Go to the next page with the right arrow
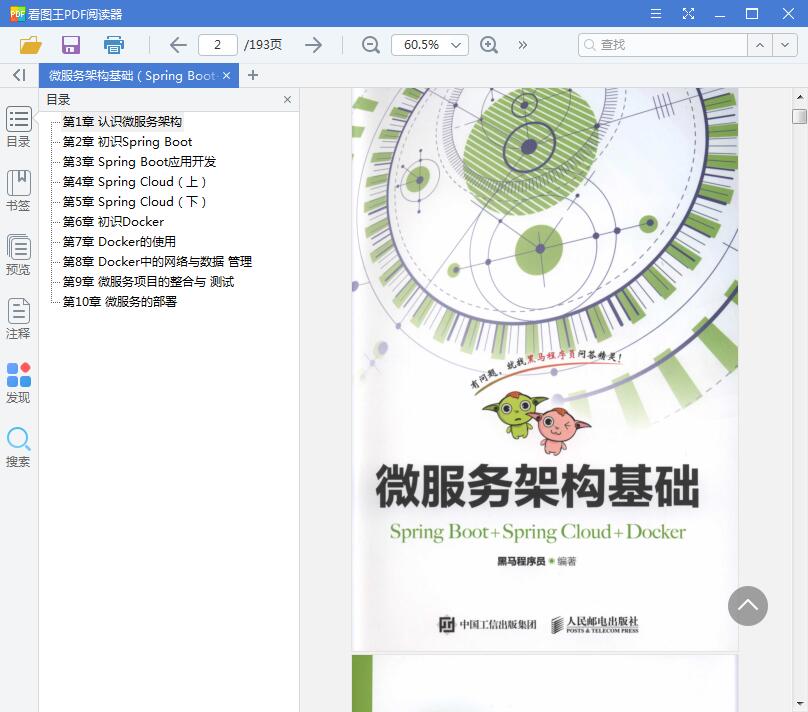 tap(313, 45)
